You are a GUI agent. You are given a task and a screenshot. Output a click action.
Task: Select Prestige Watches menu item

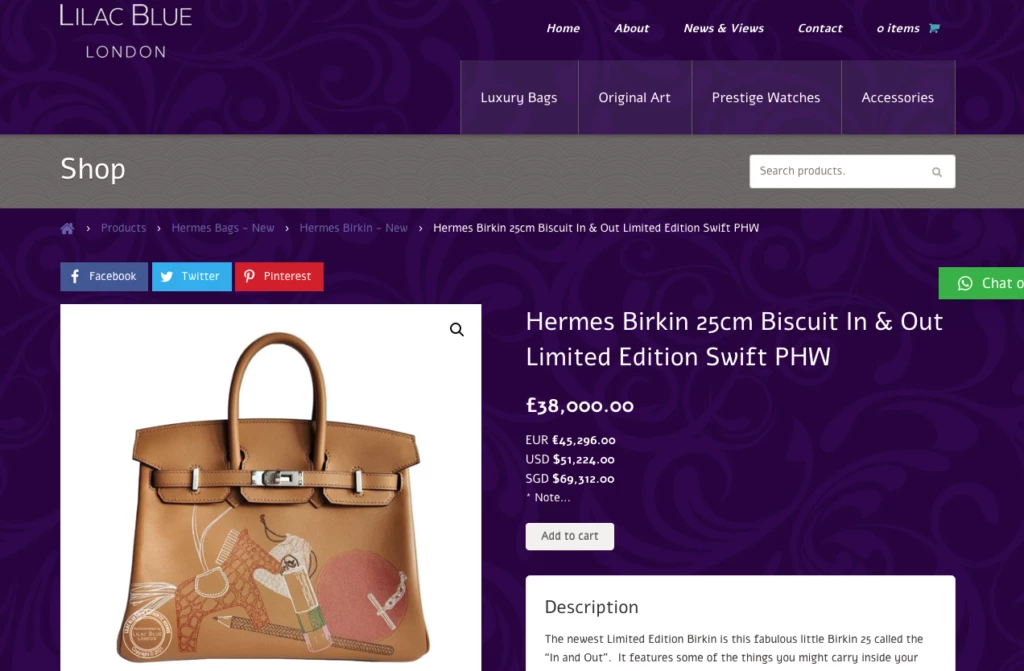pos(766,98)
